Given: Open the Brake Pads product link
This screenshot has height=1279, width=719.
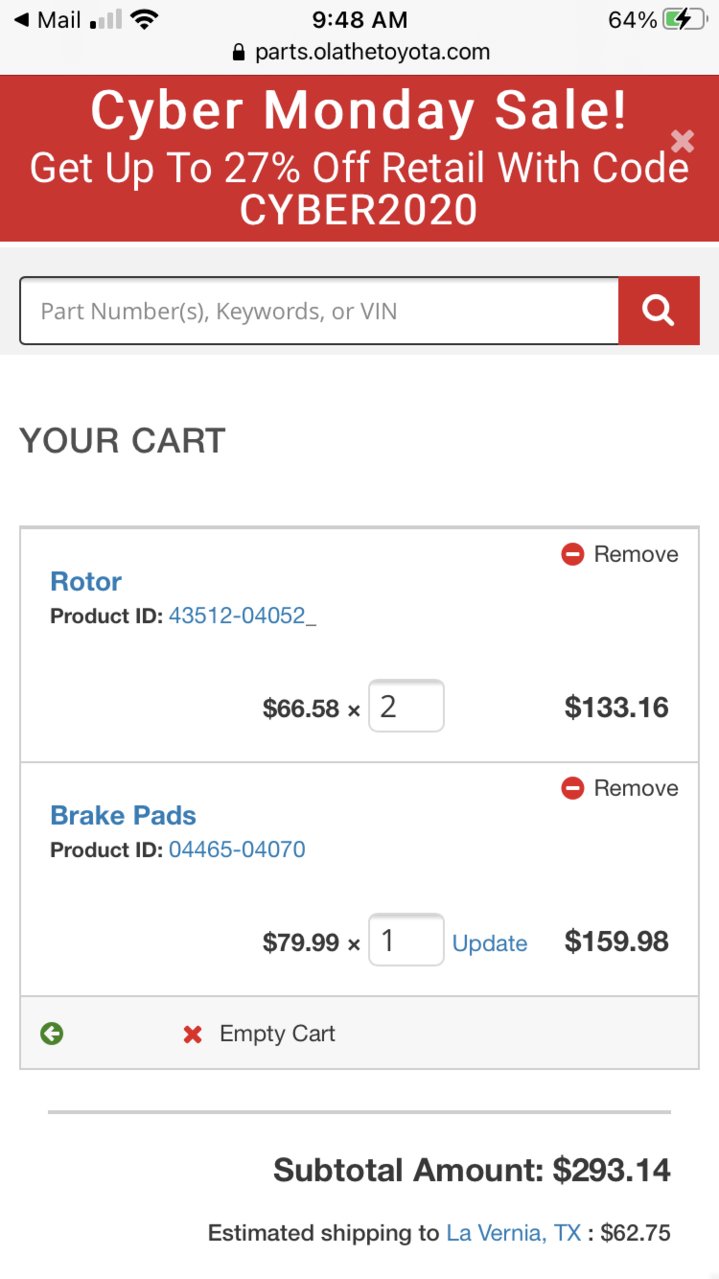Looking at the screenshot, I should 123,815.
